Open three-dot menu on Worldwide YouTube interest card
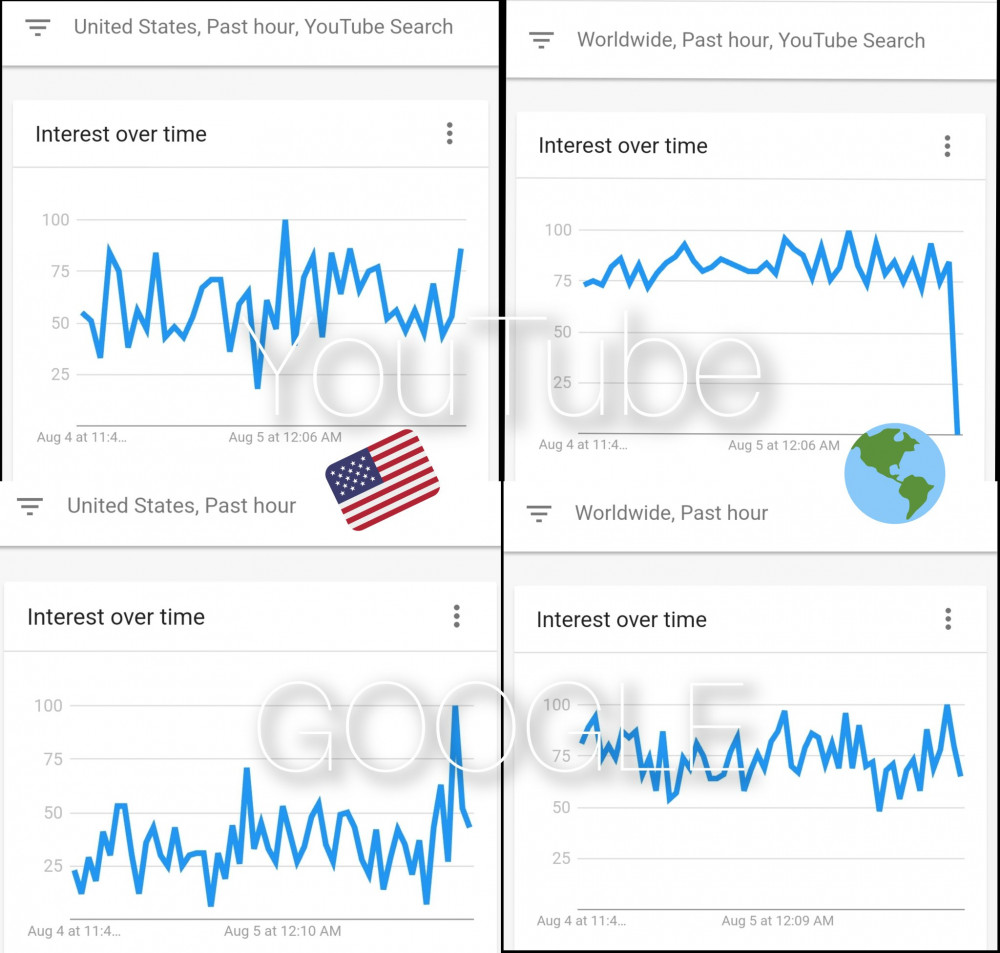 [947, 146]
